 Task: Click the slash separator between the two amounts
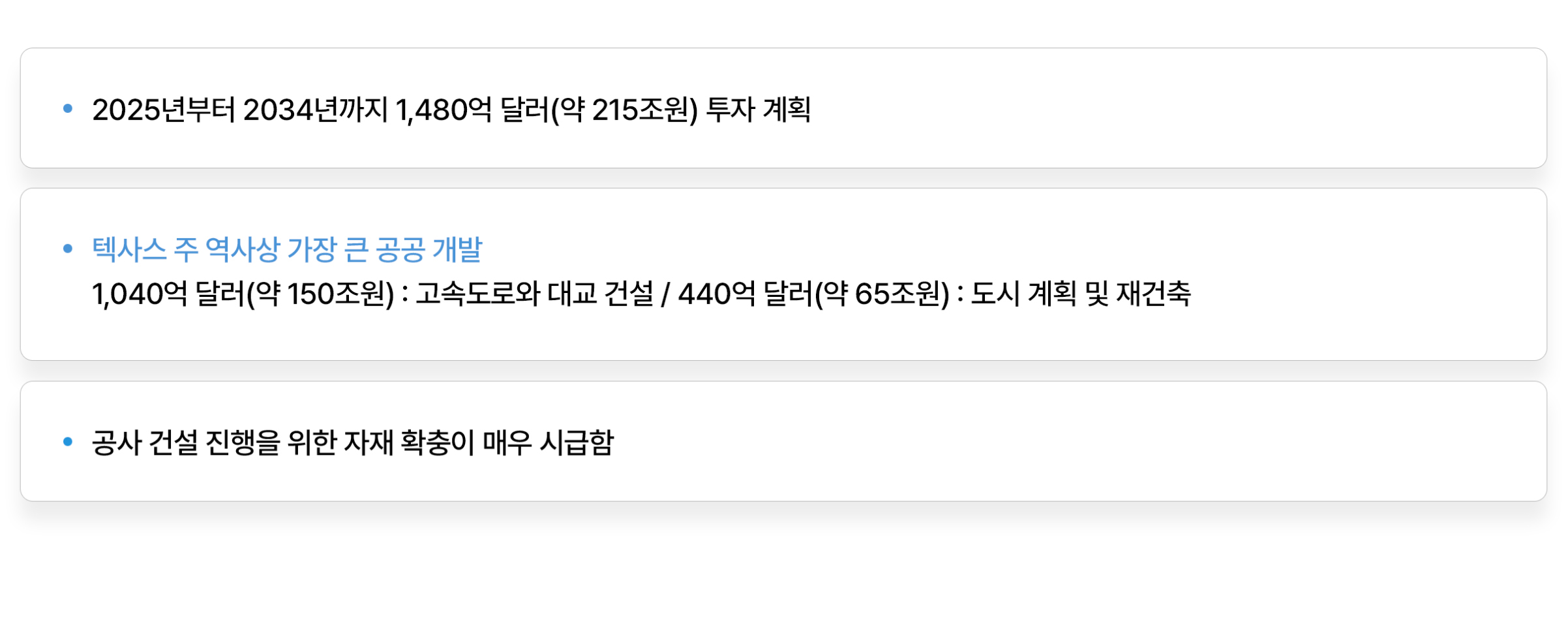[x=665, y=295]
